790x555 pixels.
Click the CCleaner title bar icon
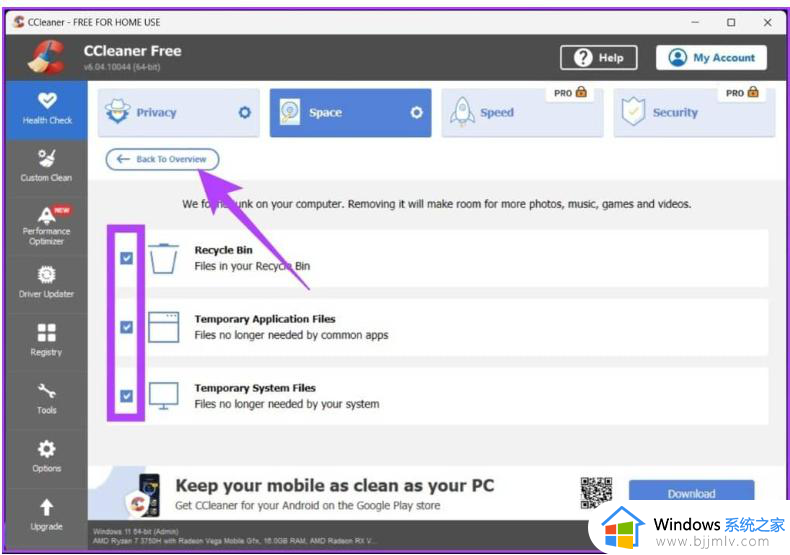coord(19,22)
